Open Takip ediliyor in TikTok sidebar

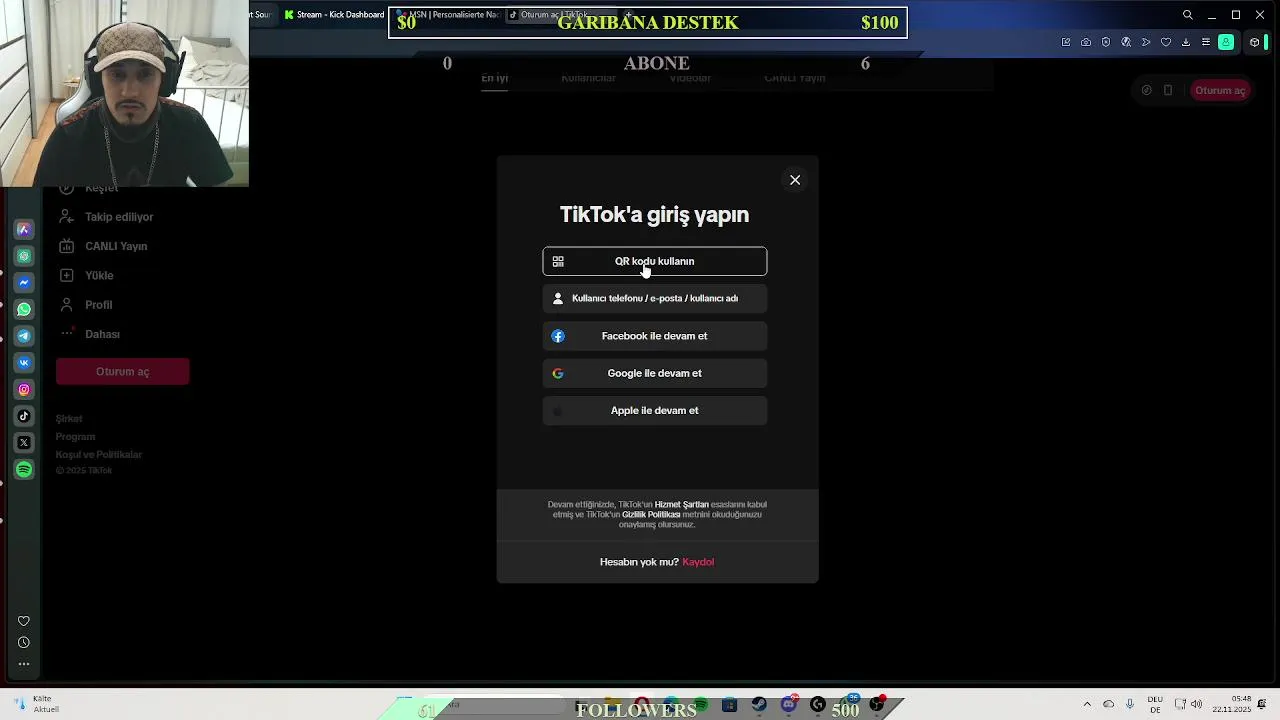[106, 217]
